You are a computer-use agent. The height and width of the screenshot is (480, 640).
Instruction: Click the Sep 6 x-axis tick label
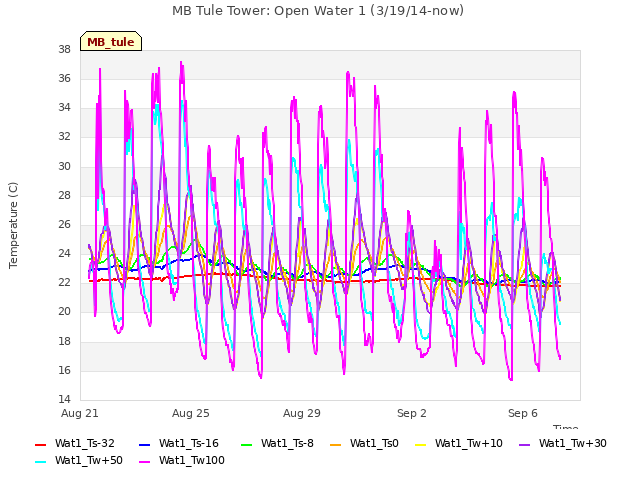[523, 413]
